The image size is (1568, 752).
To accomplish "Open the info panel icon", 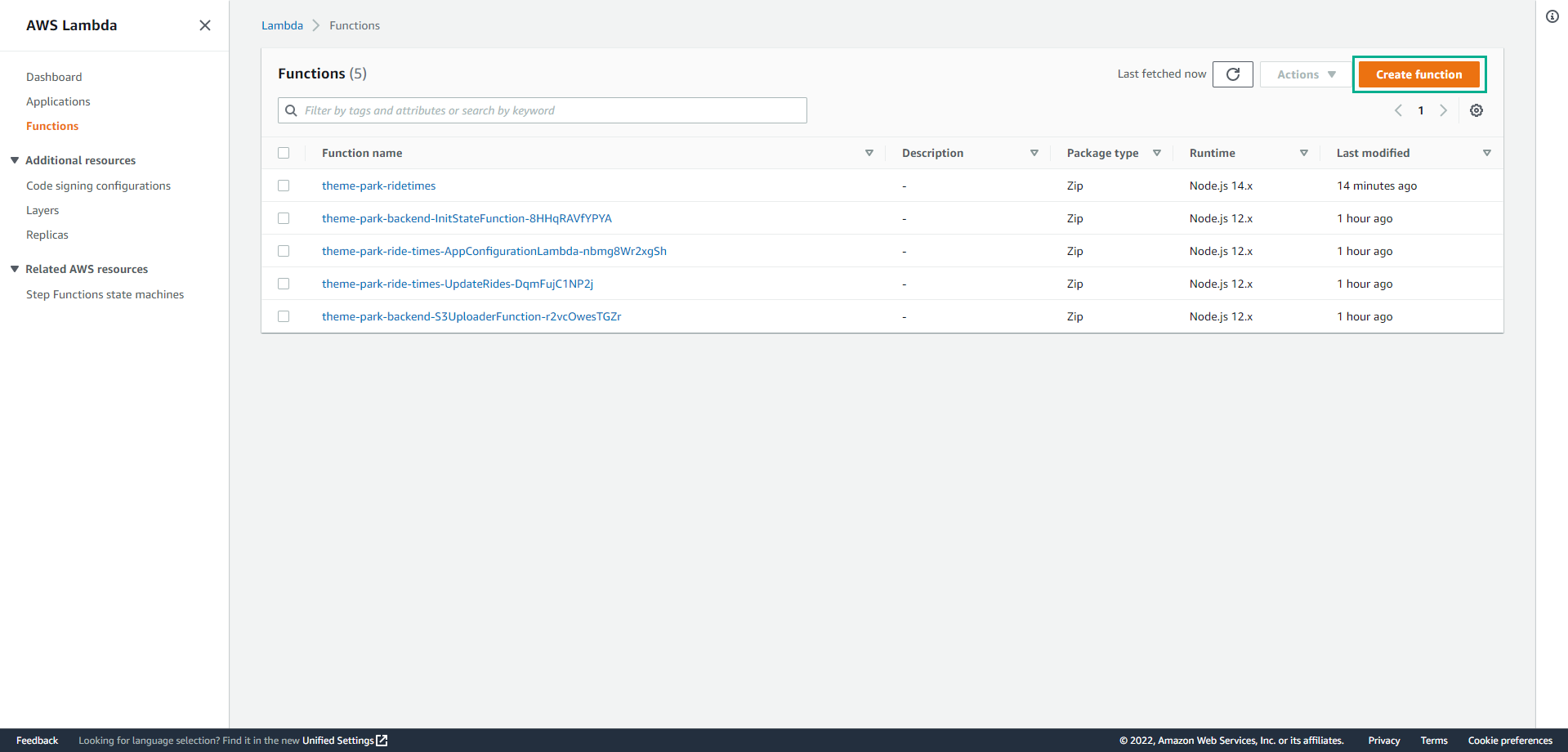I will point(1552,16).
